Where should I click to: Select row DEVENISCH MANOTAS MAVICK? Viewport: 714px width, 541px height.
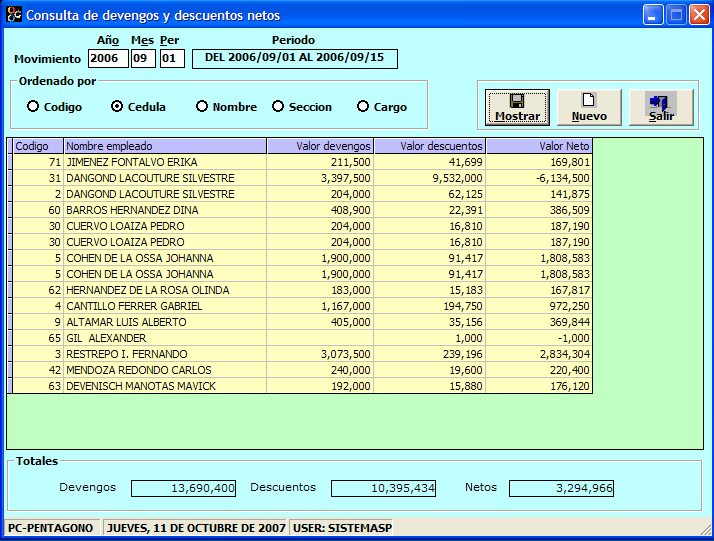pyautogui.click(x=302, y=386)
